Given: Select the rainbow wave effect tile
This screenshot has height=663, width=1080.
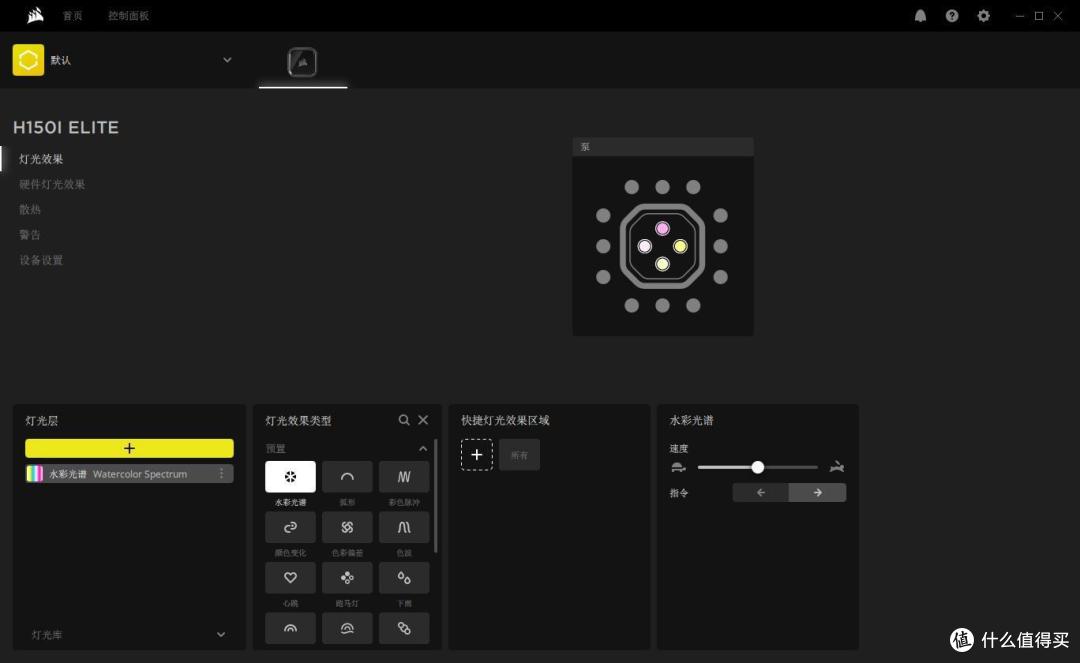Looking at the screenshot, I should [347, 628].
